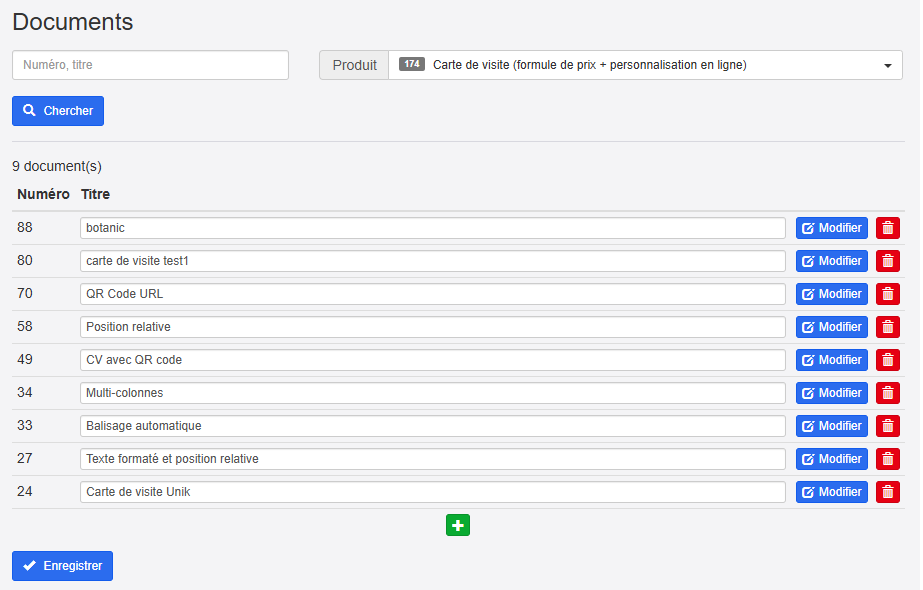Remove Balisage automatique with trash icon
This screenshot has height=590, width=923.
click(x=887, y=426)
